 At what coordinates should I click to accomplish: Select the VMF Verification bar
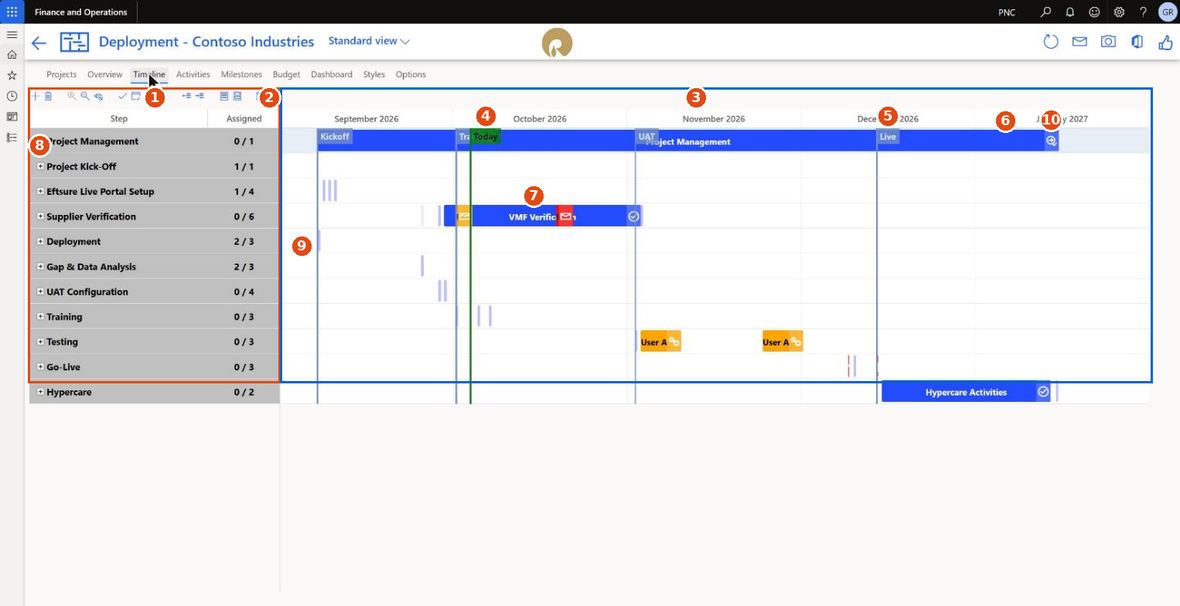543,216
